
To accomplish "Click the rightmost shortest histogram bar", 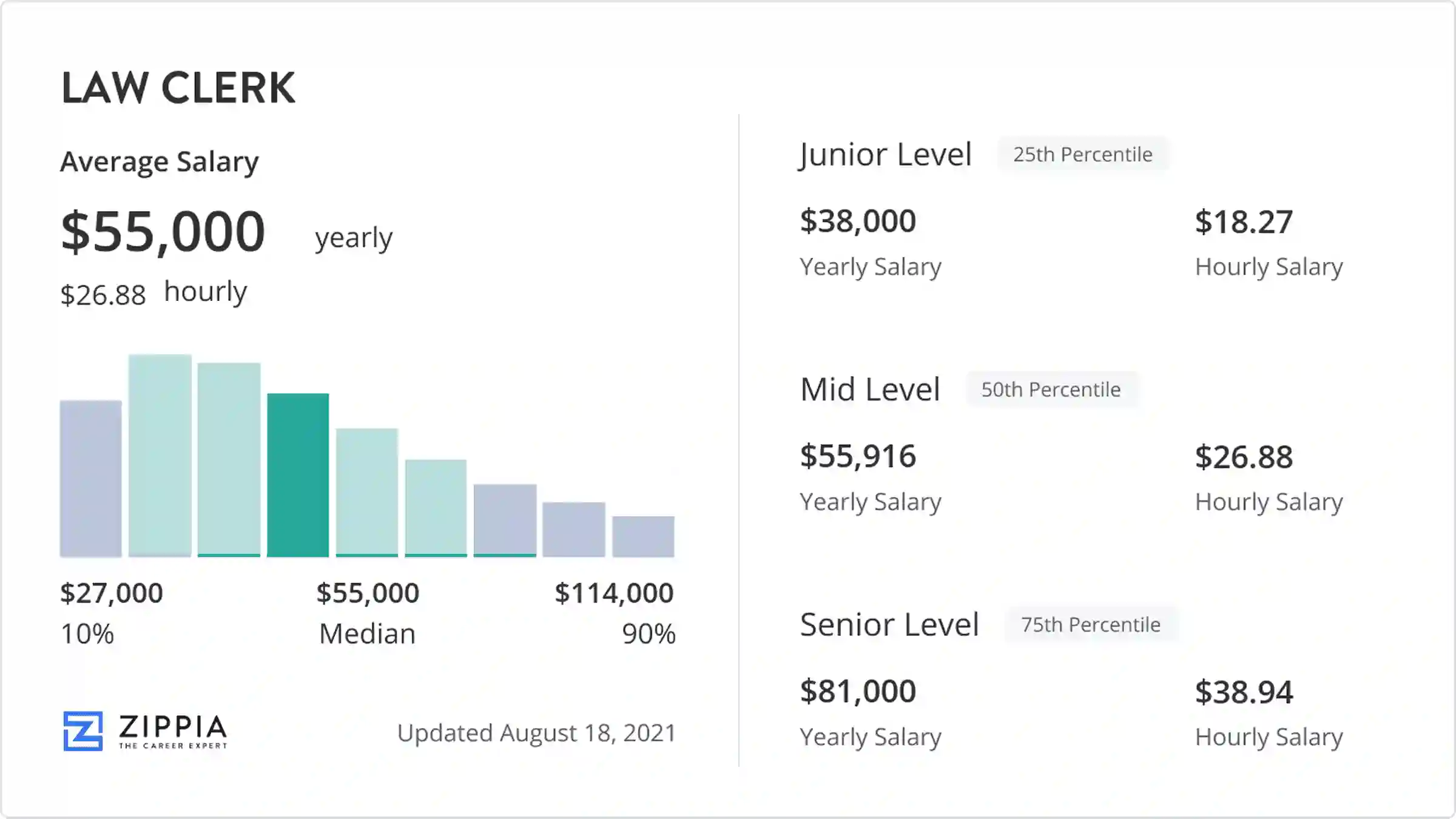I will tap(643, 536).
